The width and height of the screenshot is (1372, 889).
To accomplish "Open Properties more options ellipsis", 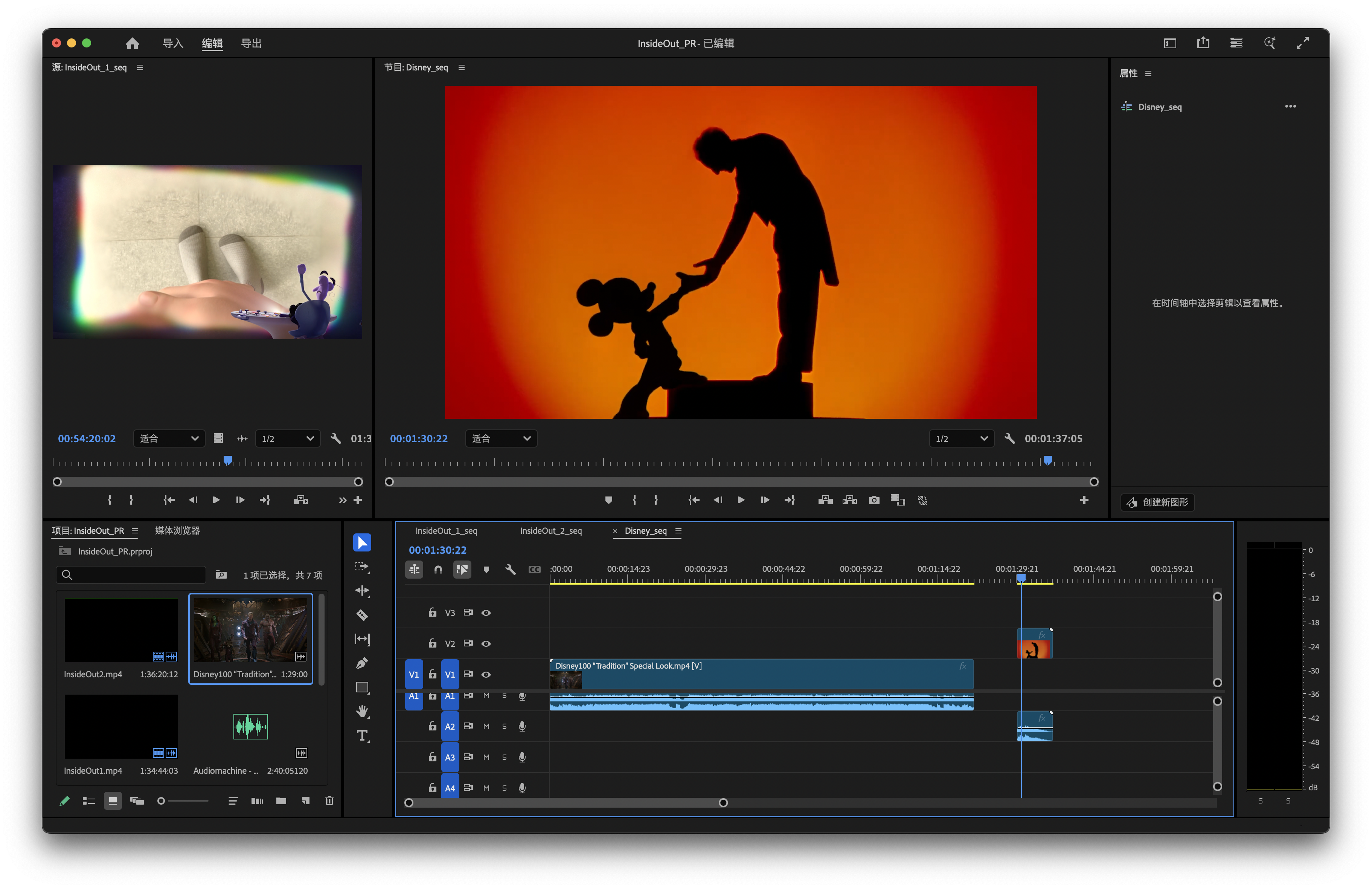I will tap(1290, 106).
